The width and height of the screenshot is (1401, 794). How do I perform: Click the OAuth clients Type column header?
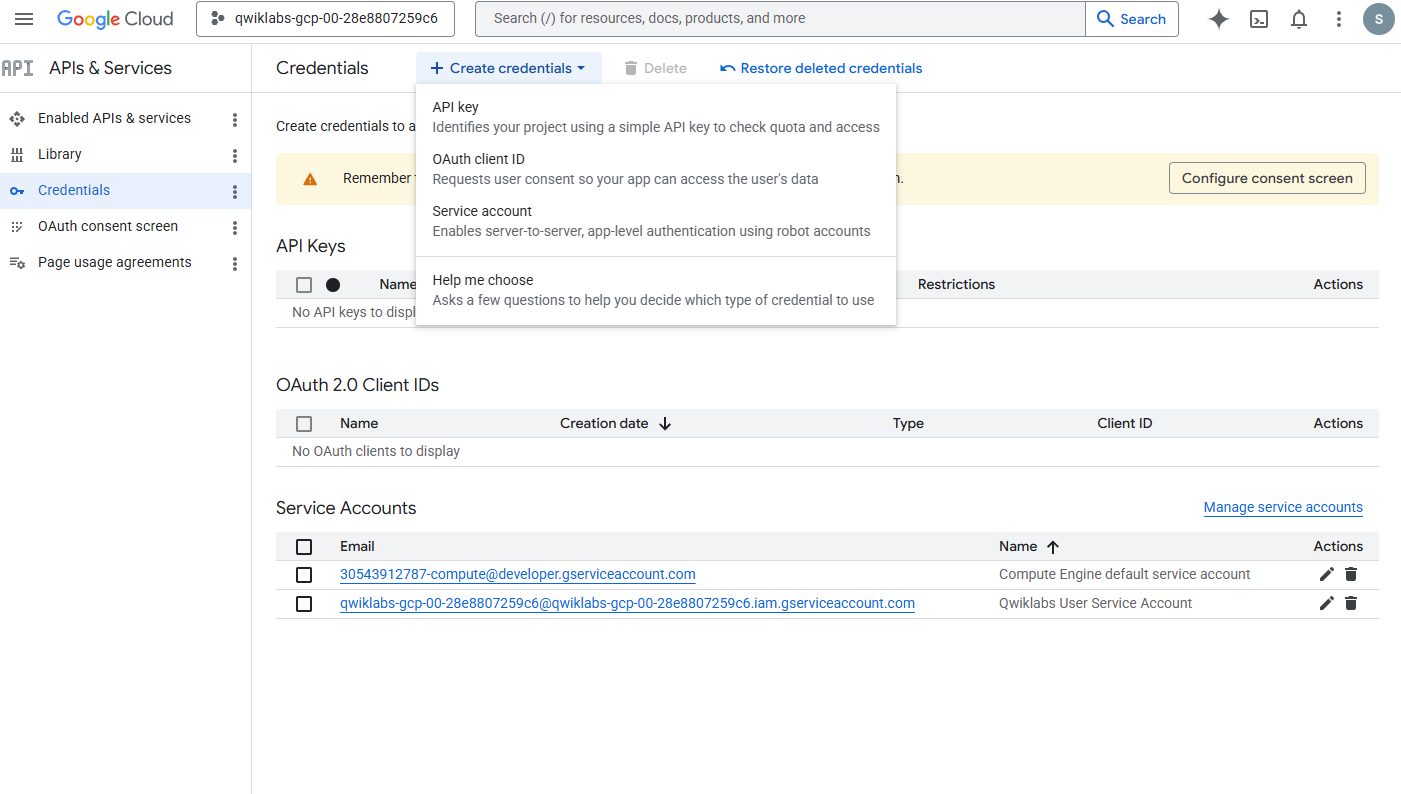coord(908,423)
